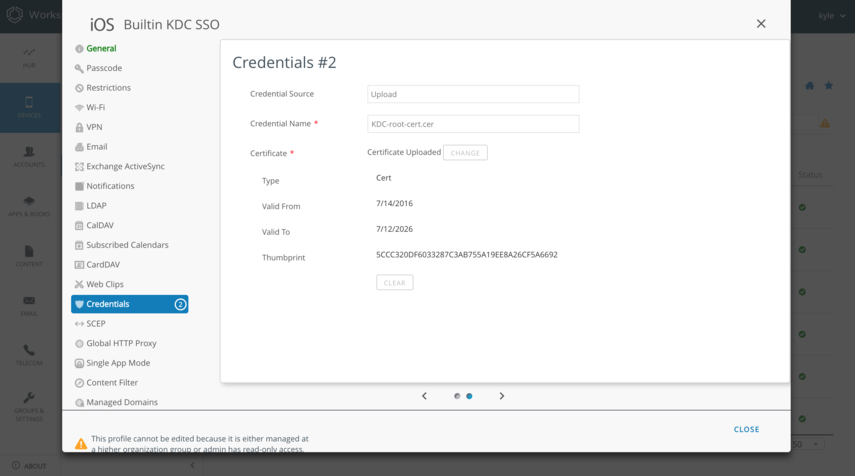Select Exchange ActiveSync in sidebar
Image resolution: width=855 pixels, height=476 pixels.
[125, 166]
